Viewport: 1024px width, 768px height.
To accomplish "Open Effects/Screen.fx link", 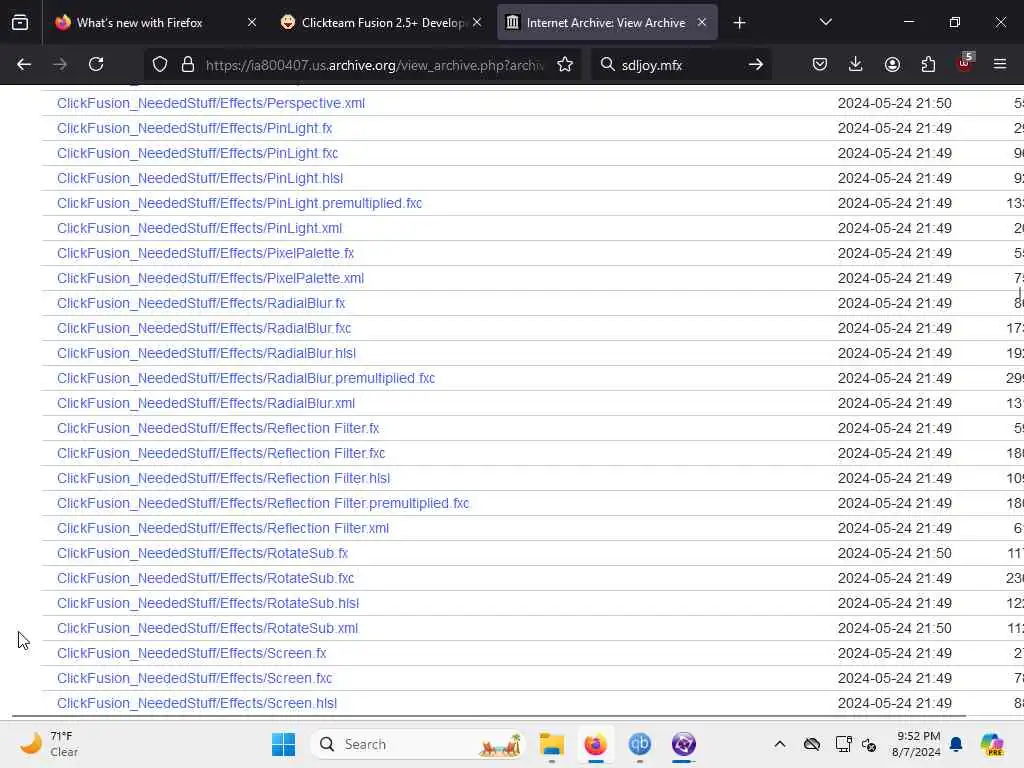I will click(191, 653).
